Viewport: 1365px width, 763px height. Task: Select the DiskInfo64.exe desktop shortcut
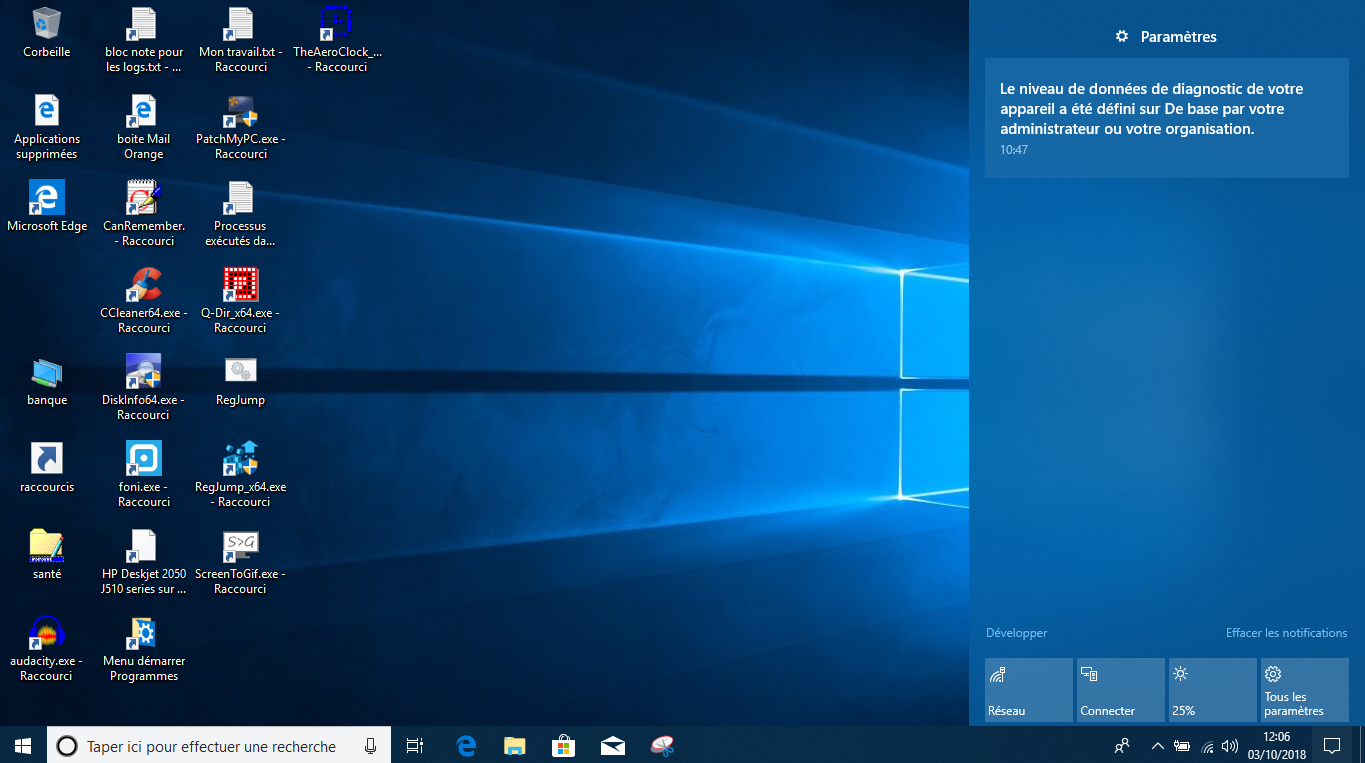144,373
